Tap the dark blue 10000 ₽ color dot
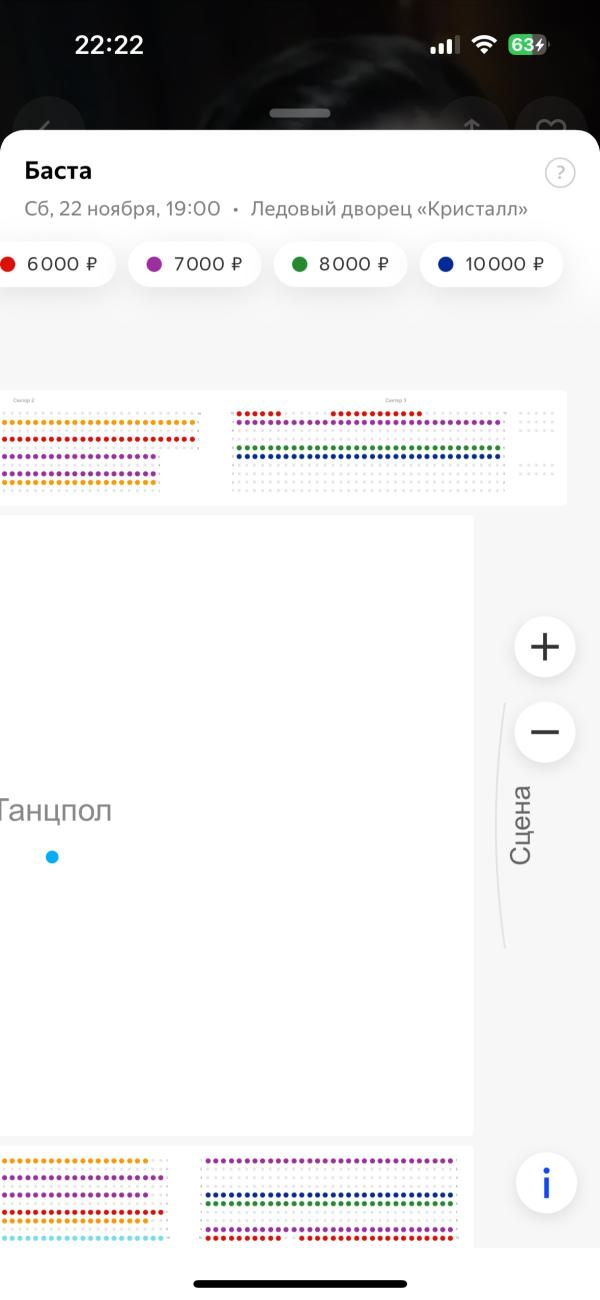 [446, 265]
